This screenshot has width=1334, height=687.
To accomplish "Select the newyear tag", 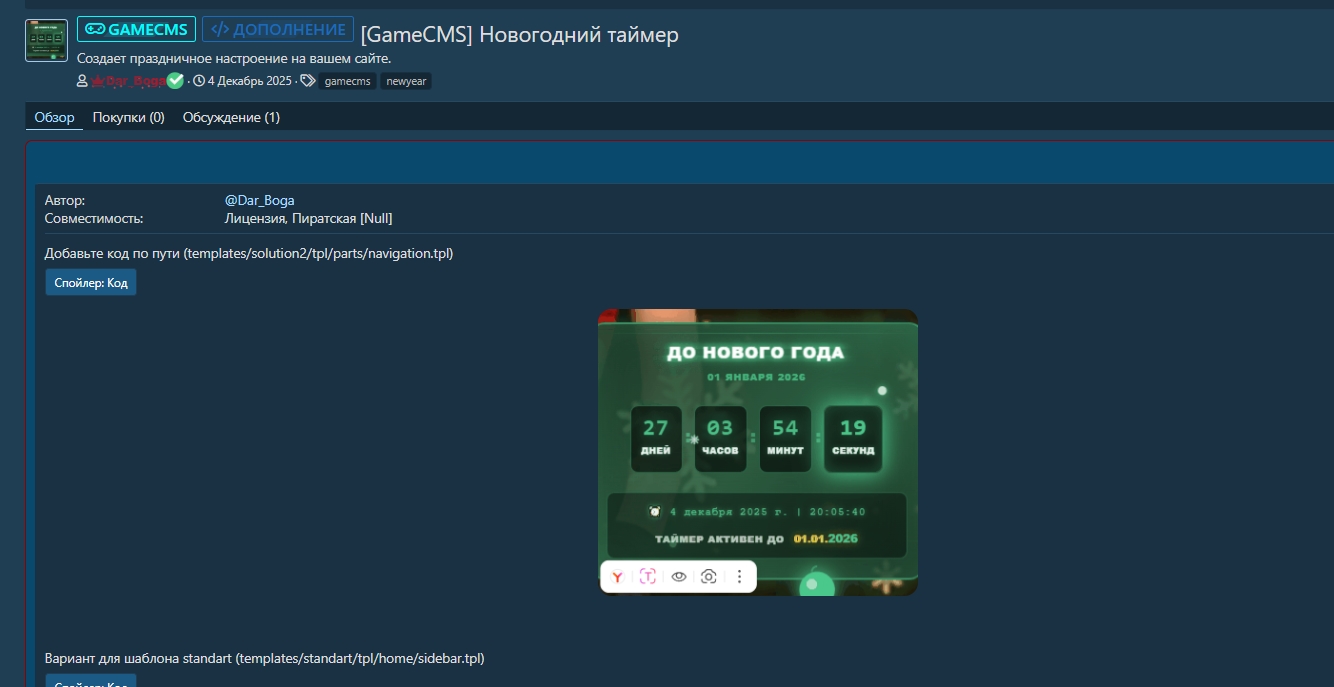I will 406,81.
